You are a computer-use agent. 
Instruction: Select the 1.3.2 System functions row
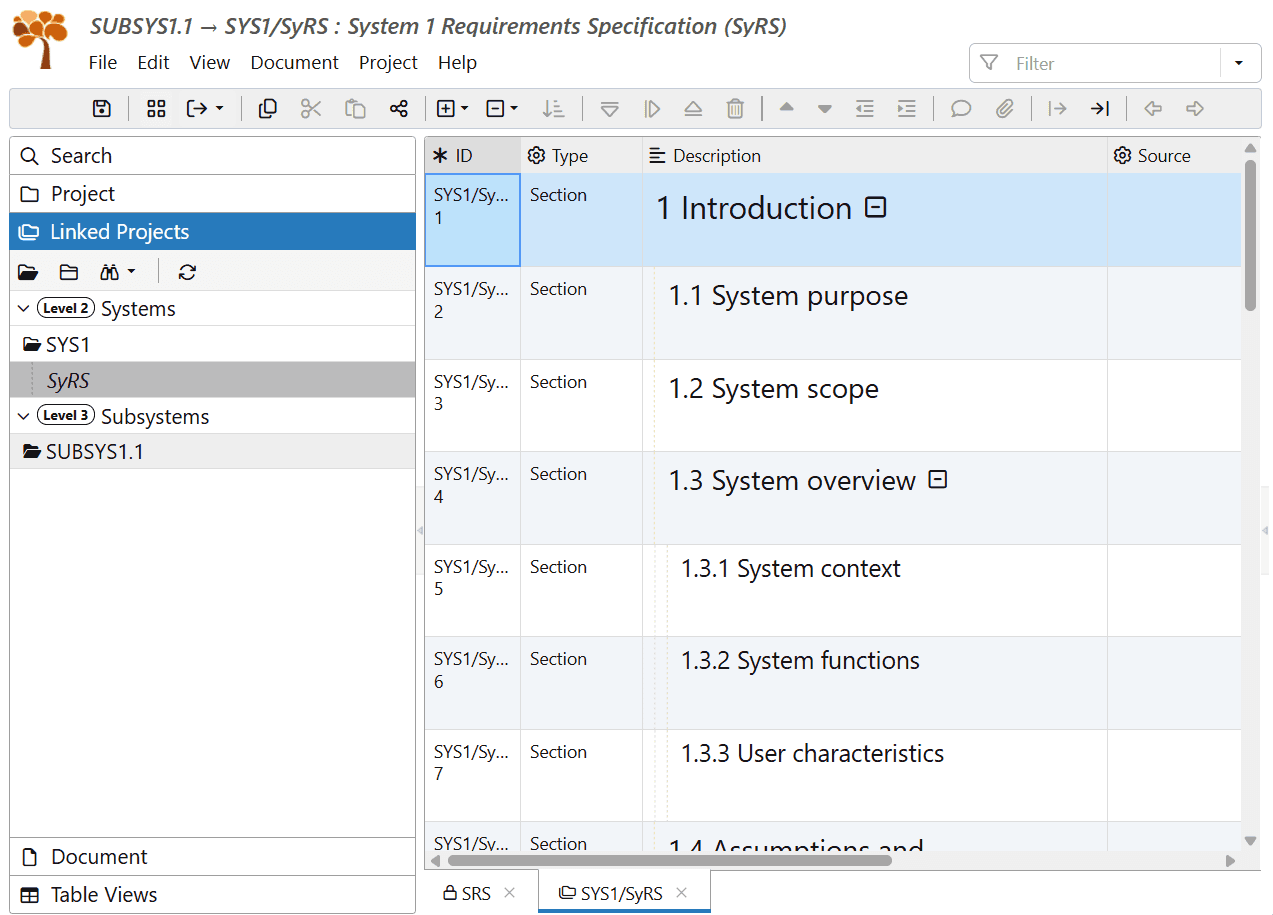833,683
